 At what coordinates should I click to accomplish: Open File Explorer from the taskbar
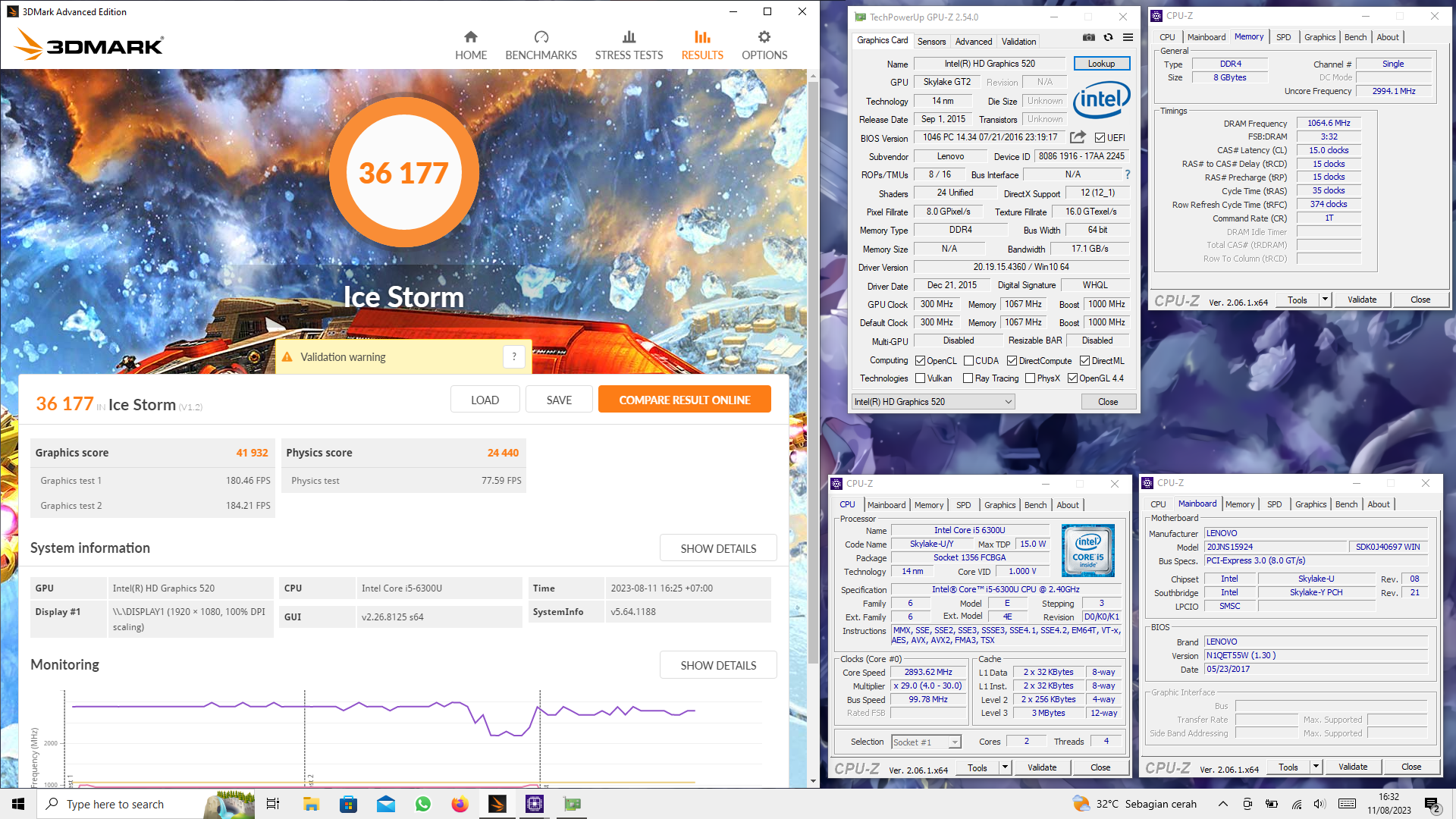click(311, 804)
